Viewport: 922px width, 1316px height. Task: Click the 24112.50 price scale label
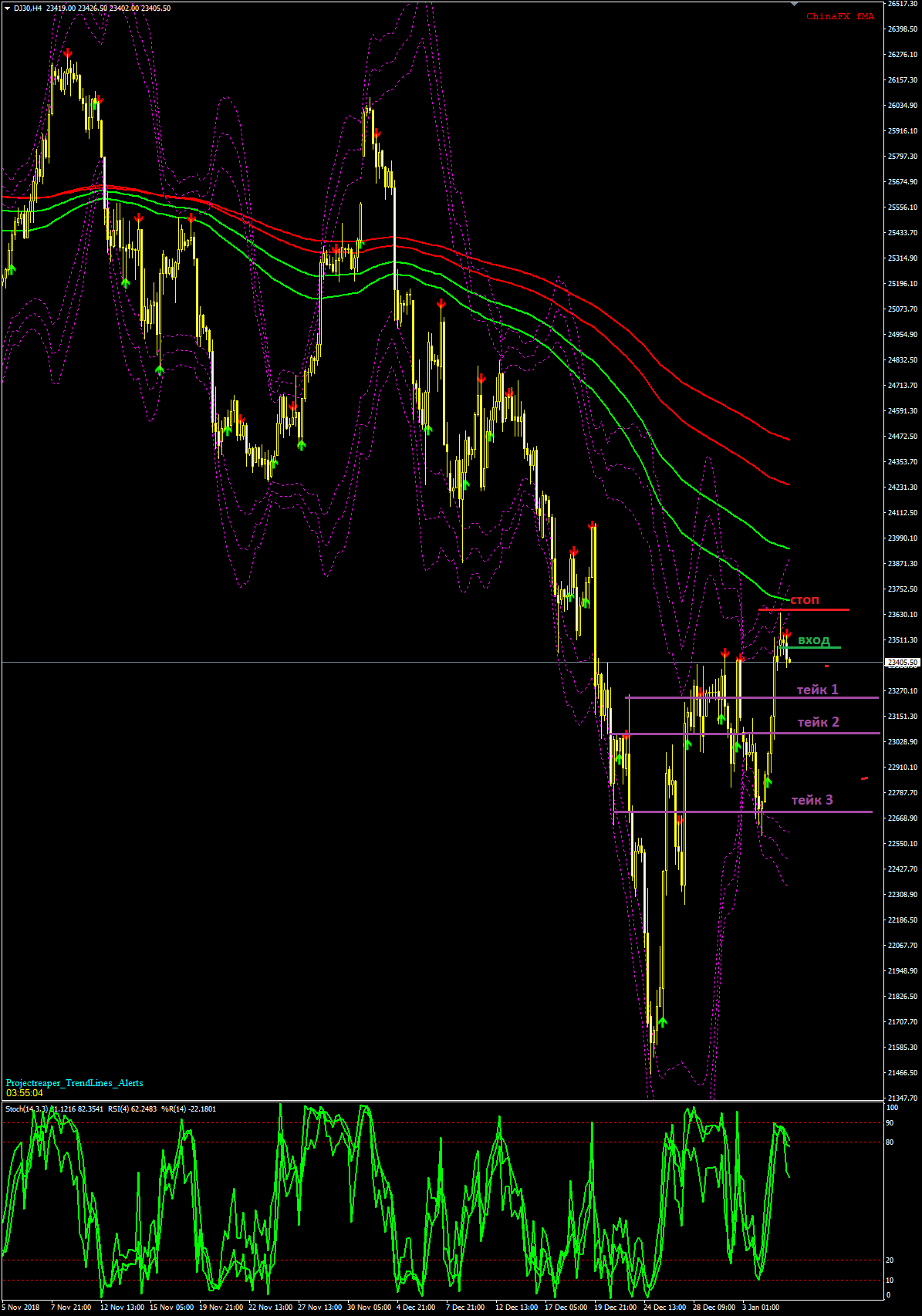tap(903, 513)
